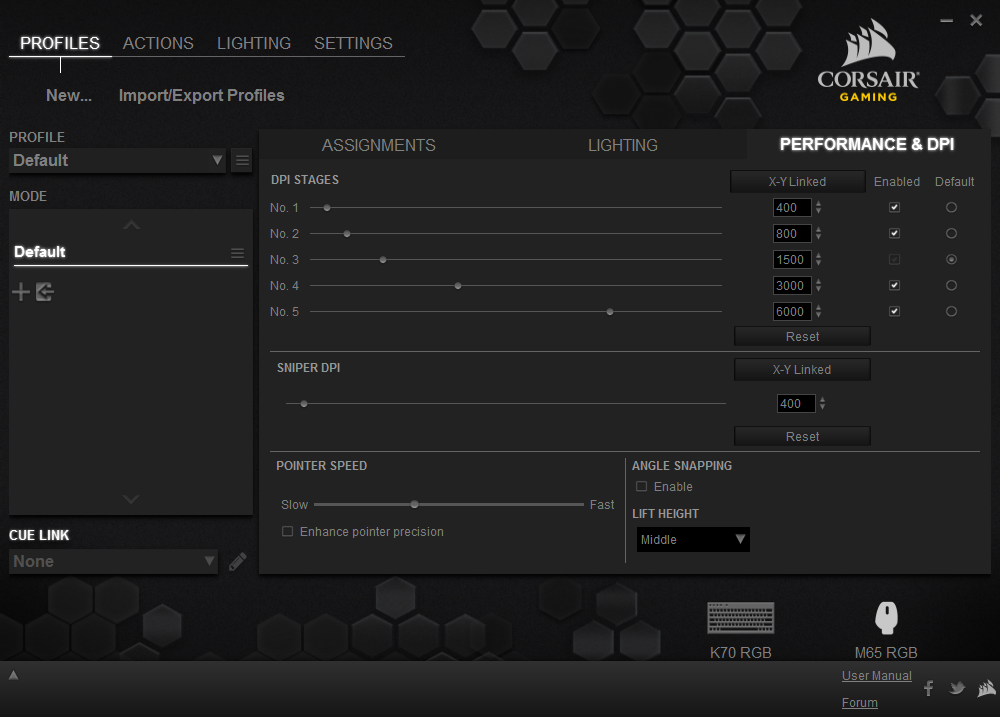The height and width of the screenshot is (717, 1000).
Task: Open the Lift Height Middle dropdown
Action: [693, 540]
